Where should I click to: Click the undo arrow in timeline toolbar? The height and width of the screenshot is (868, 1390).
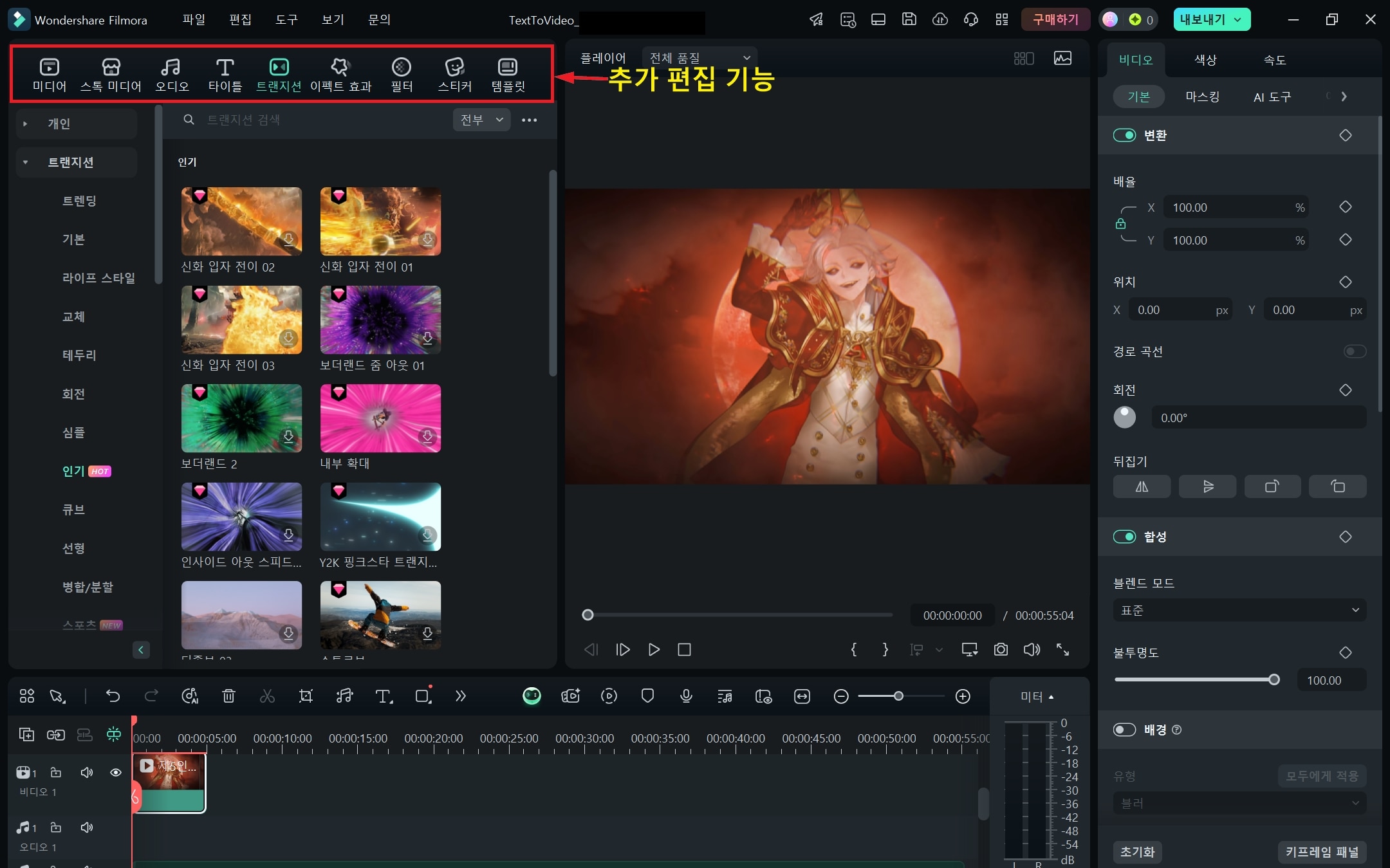tap(113, 696)
